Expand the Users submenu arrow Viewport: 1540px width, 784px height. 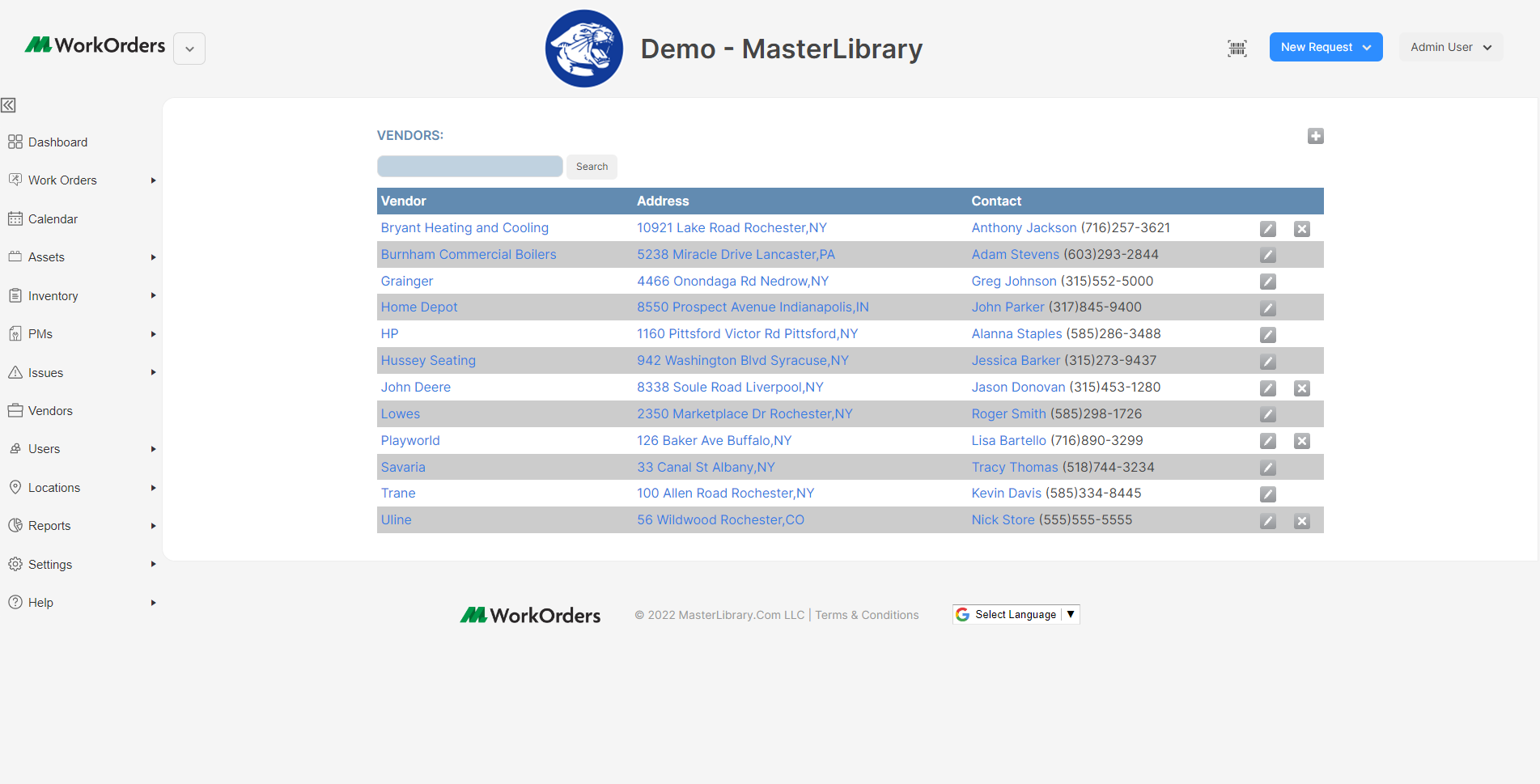[x=153, y=449]
